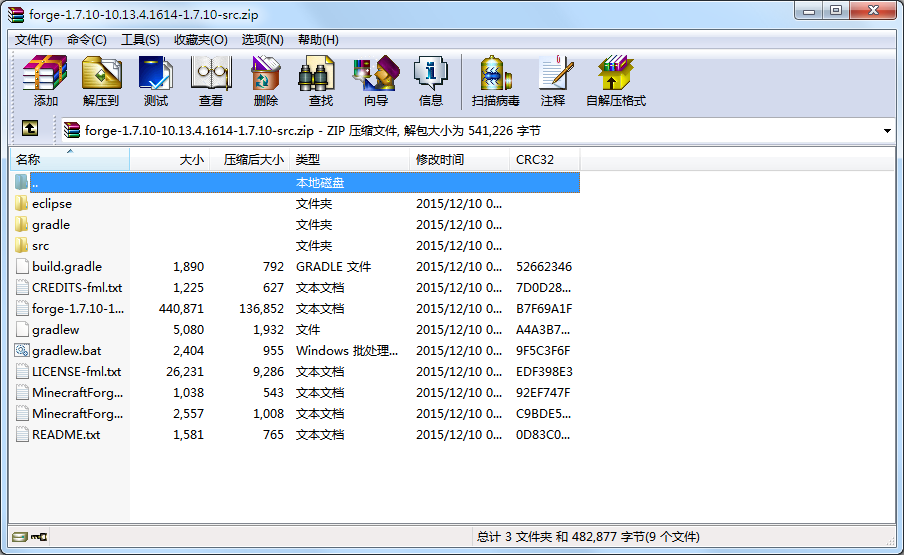Click the Windows 批处理... type cell
The width and height of the screenshot is (904, 555).
(x=346, y=350)
